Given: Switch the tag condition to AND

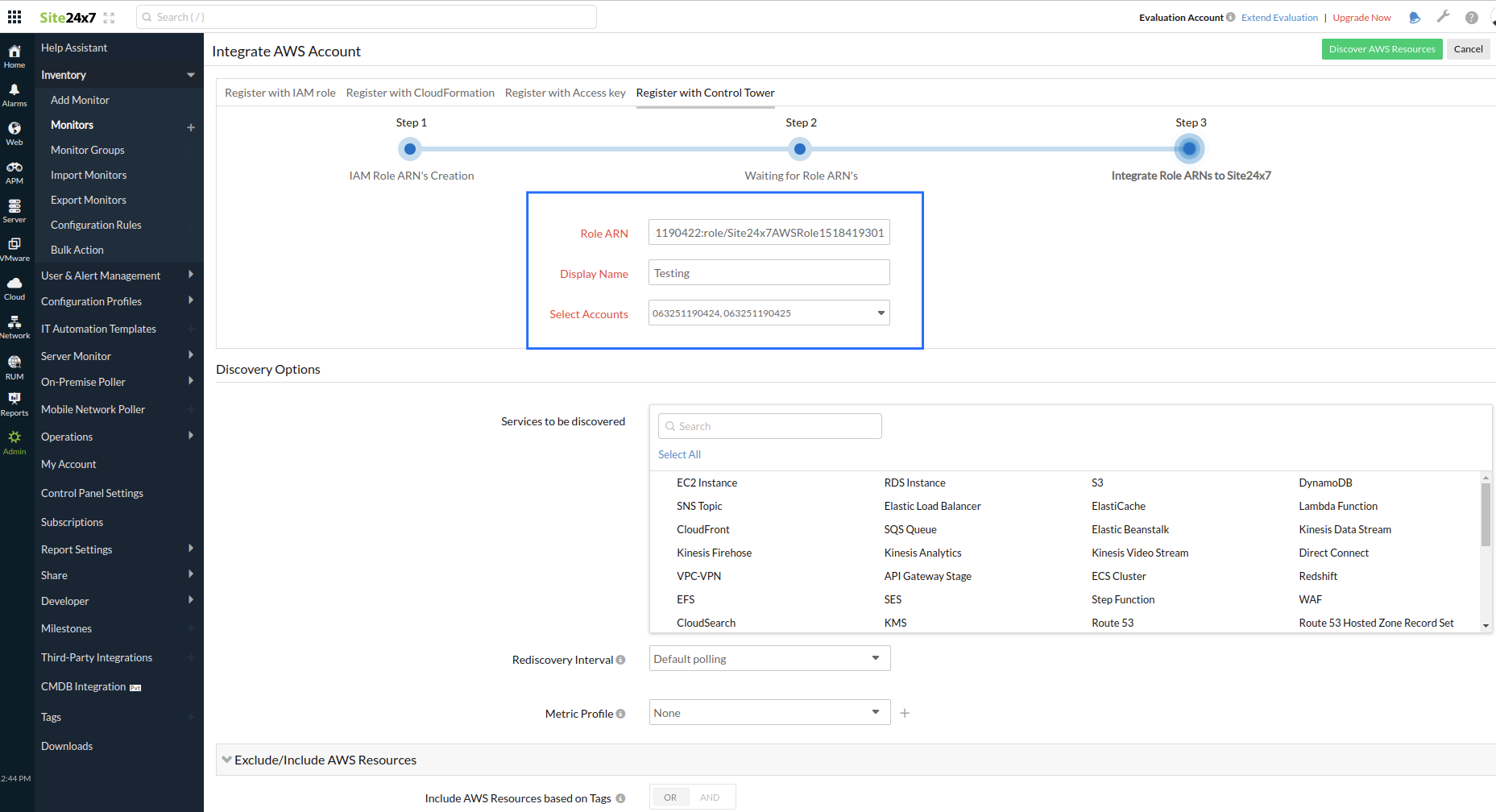Looking at the screenshot, I should click(x=710, y=797).
